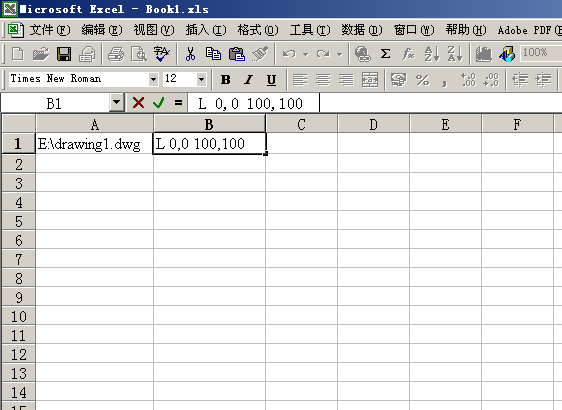Click the Select All corner button

(19, 124)
